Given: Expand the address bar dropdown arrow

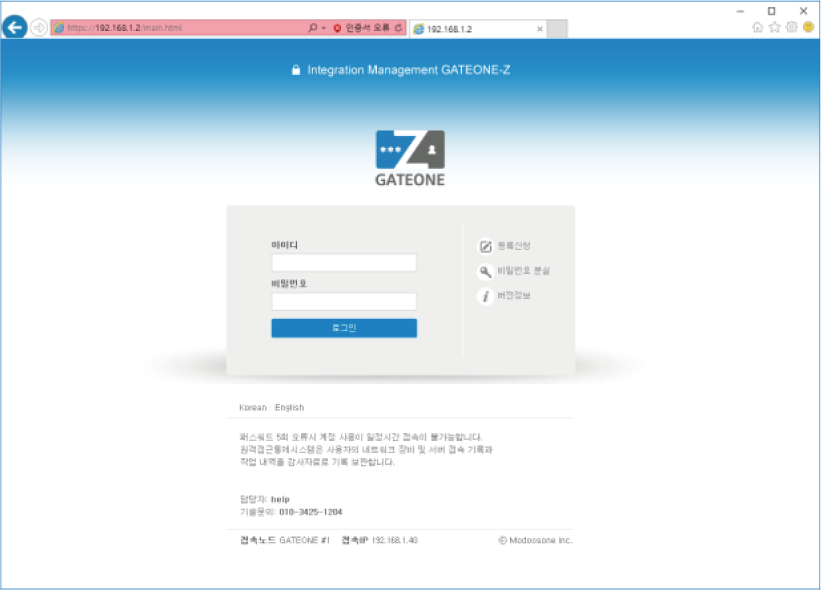Looking at the screenshot, I should [324, 28].
